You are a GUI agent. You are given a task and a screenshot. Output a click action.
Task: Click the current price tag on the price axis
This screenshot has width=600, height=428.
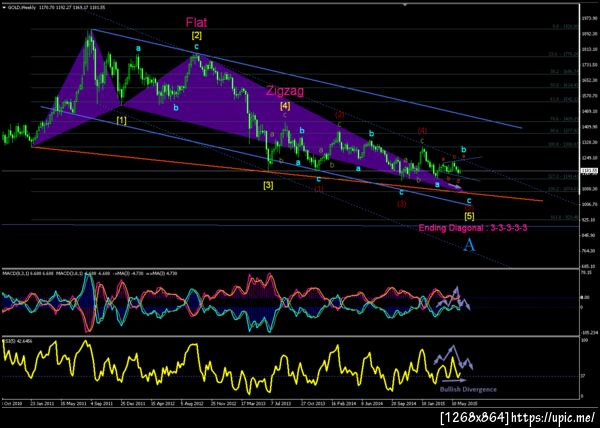587,171
